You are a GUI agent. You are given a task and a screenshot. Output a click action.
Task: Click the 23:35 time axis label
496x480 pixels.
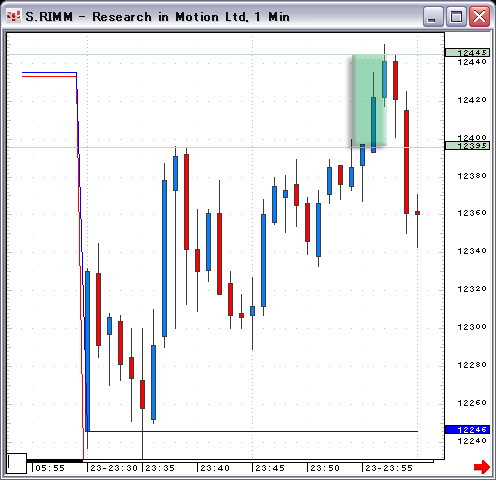pyautogui.click(x=160, y=468)
